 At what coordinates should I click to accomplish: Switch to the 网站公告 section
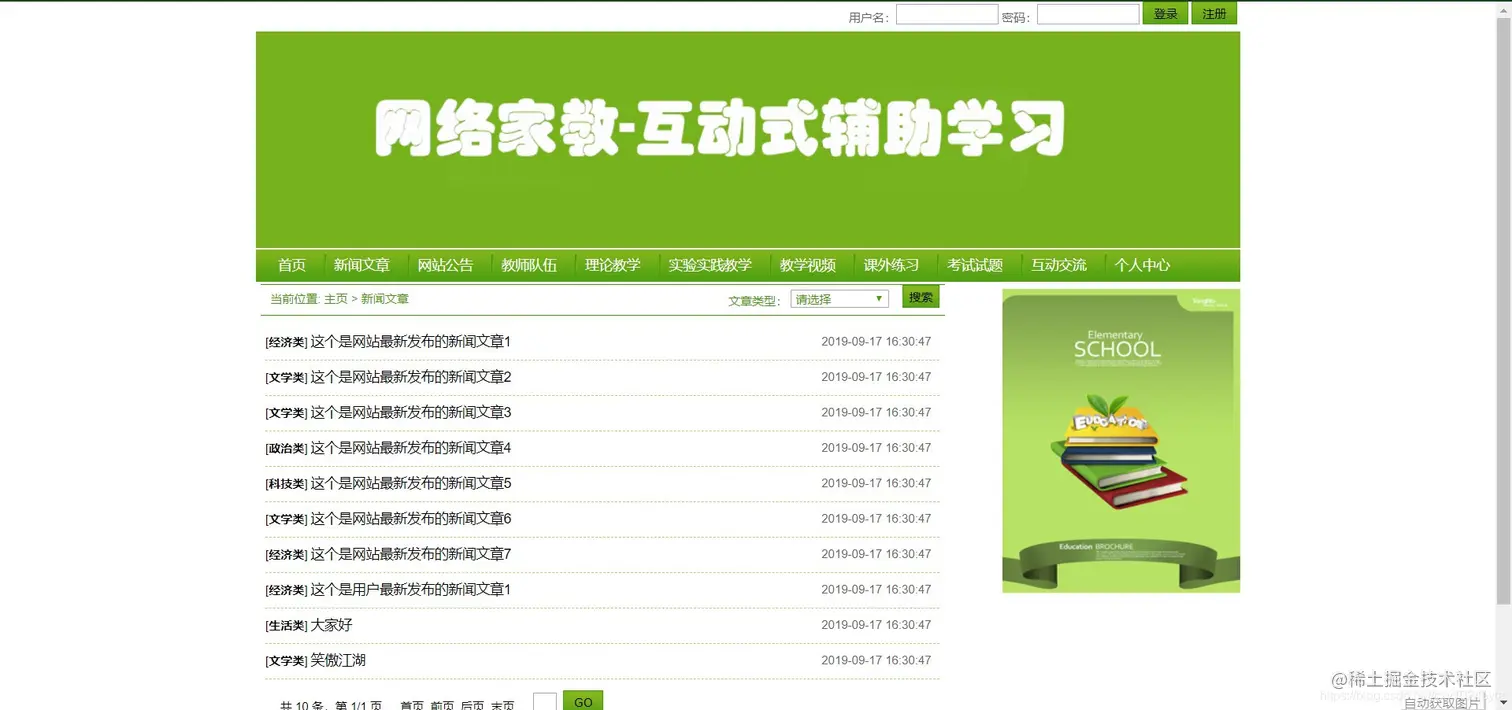click(x=446, y=264)
